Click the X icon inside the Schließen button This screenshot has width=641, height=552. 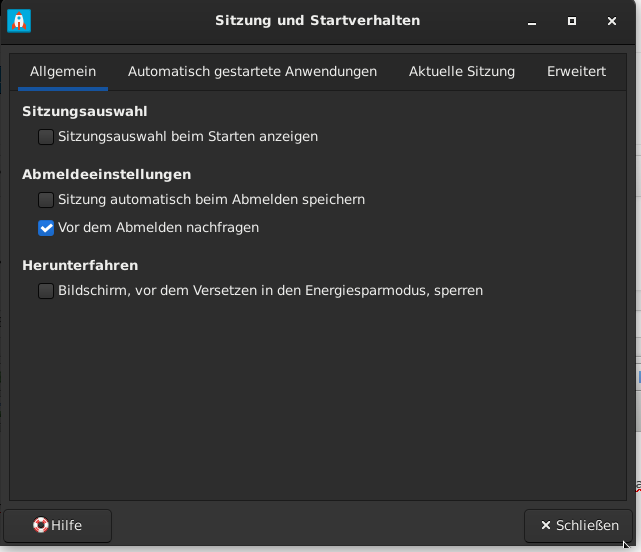click(x=546, y=525)
